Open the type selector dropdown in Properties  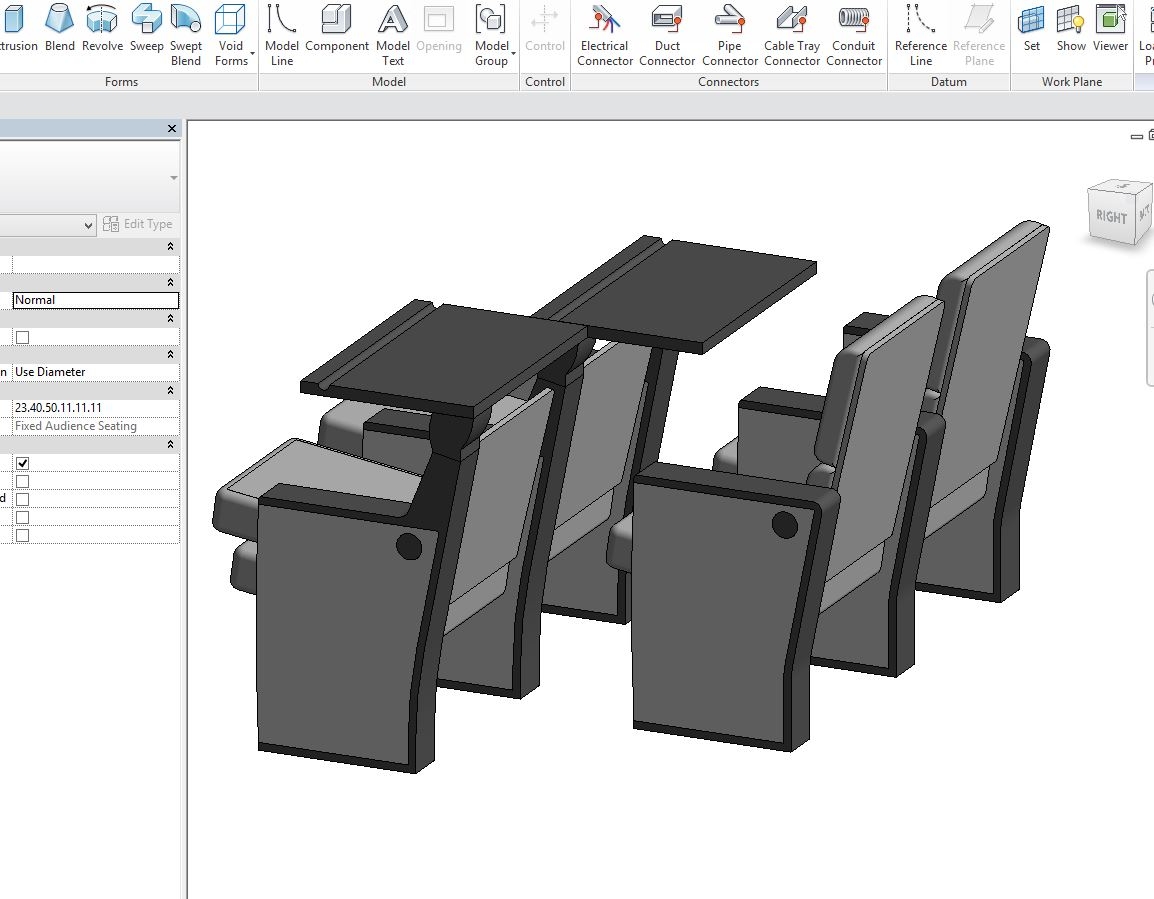point(88,225)
